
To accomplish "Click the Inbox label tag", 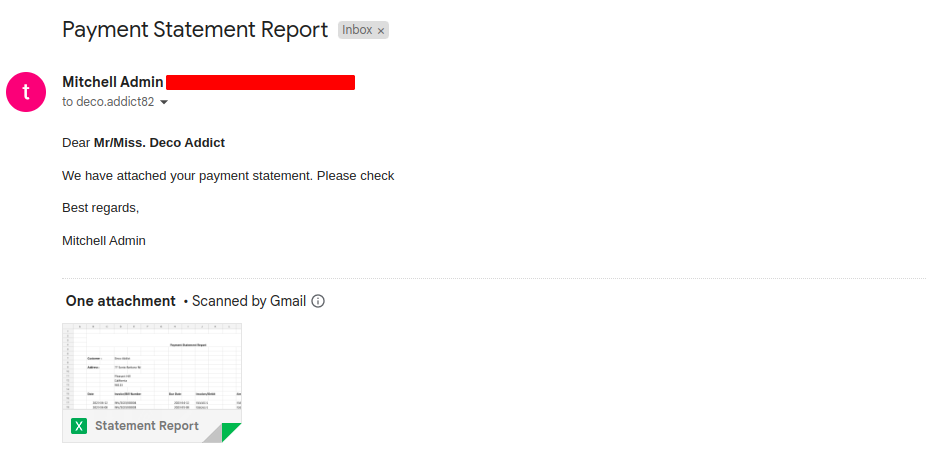I will [357, 30].
